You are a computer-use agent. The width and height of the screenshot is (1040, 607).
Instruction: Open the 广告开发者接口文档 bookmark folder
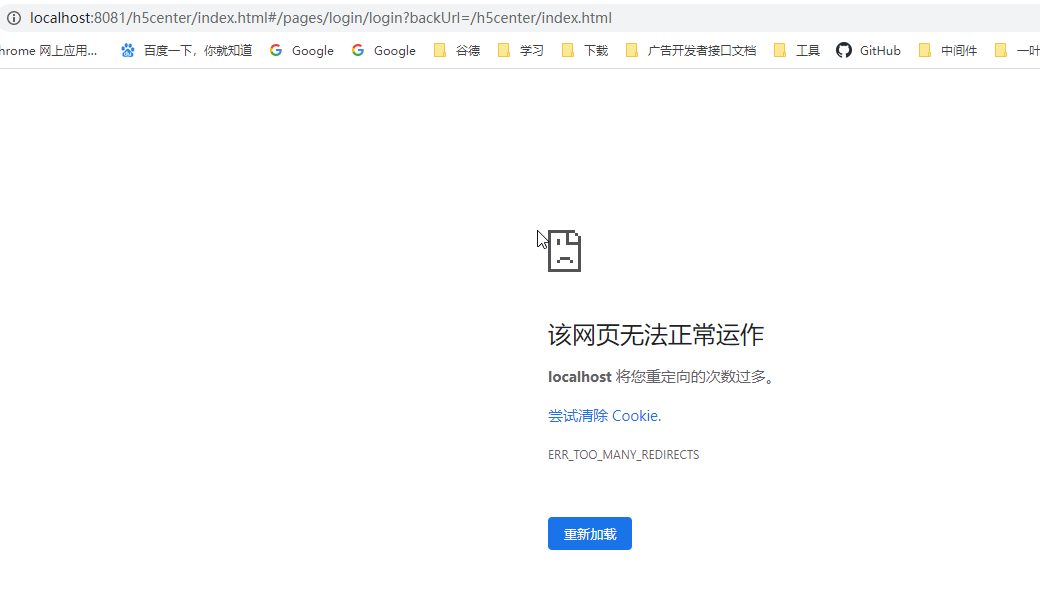tap(691, 50)
